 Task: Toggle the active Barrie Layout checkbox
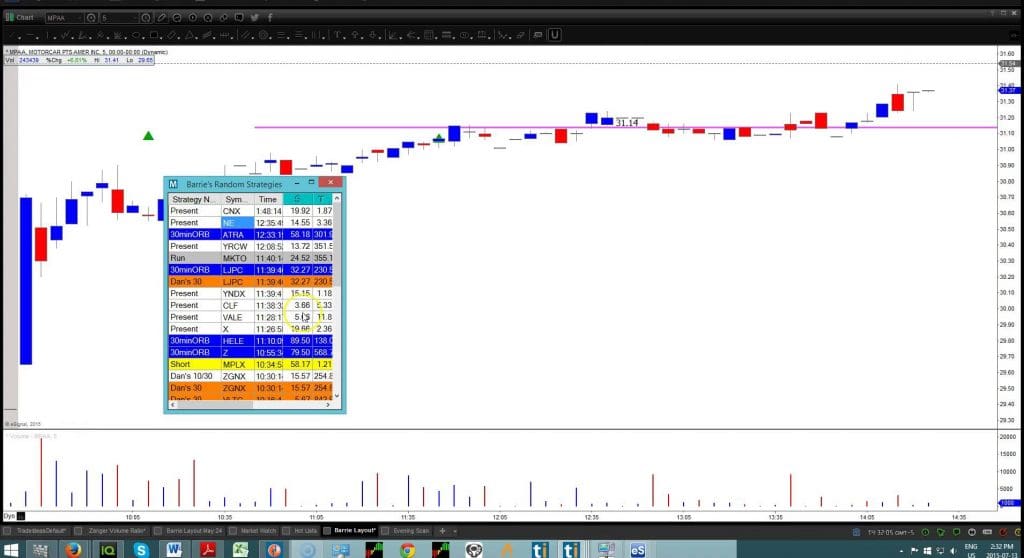click(327, 531)
